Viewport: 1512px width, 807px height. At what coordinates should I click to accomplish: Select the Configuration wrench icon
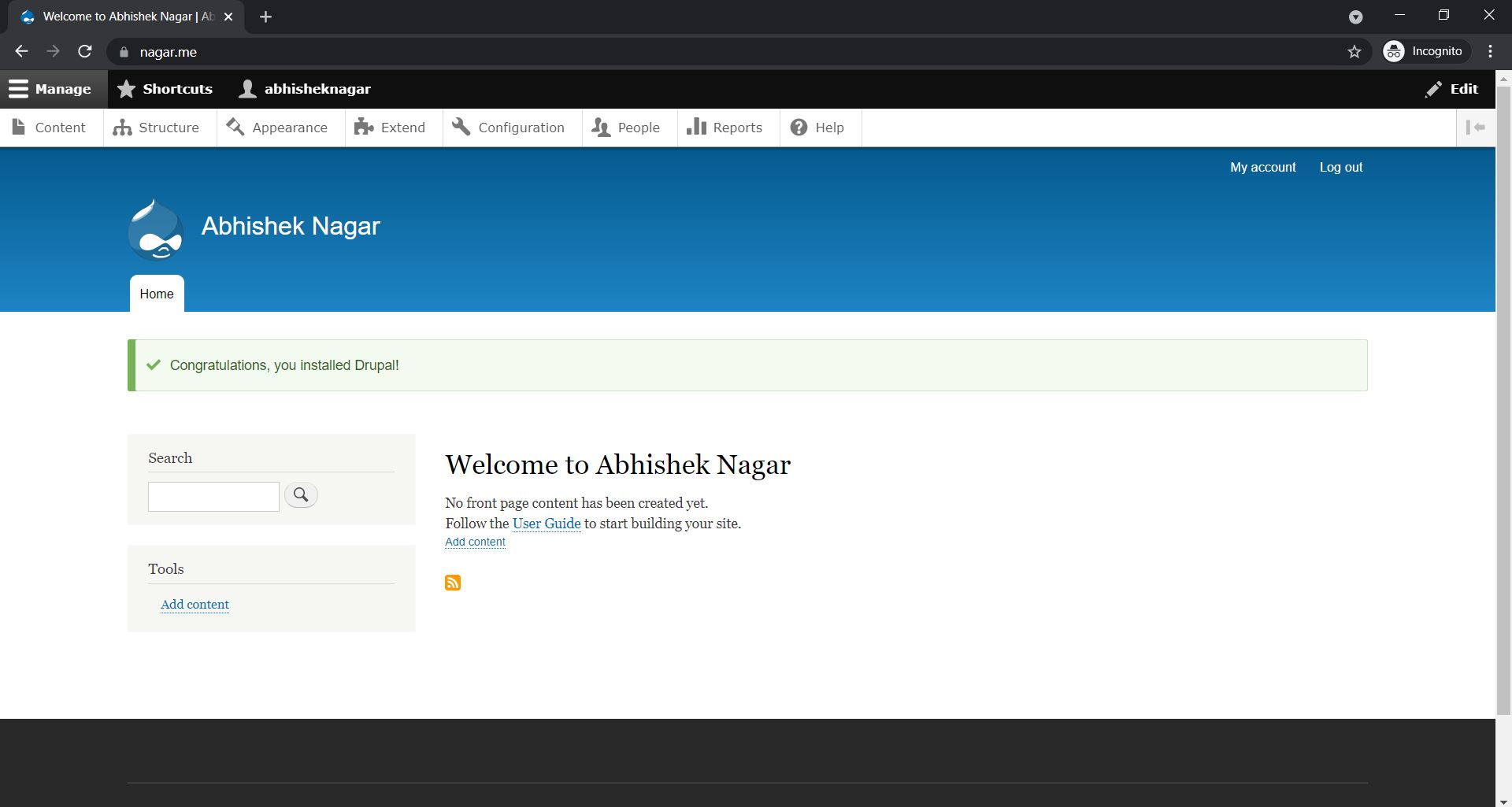461,127
